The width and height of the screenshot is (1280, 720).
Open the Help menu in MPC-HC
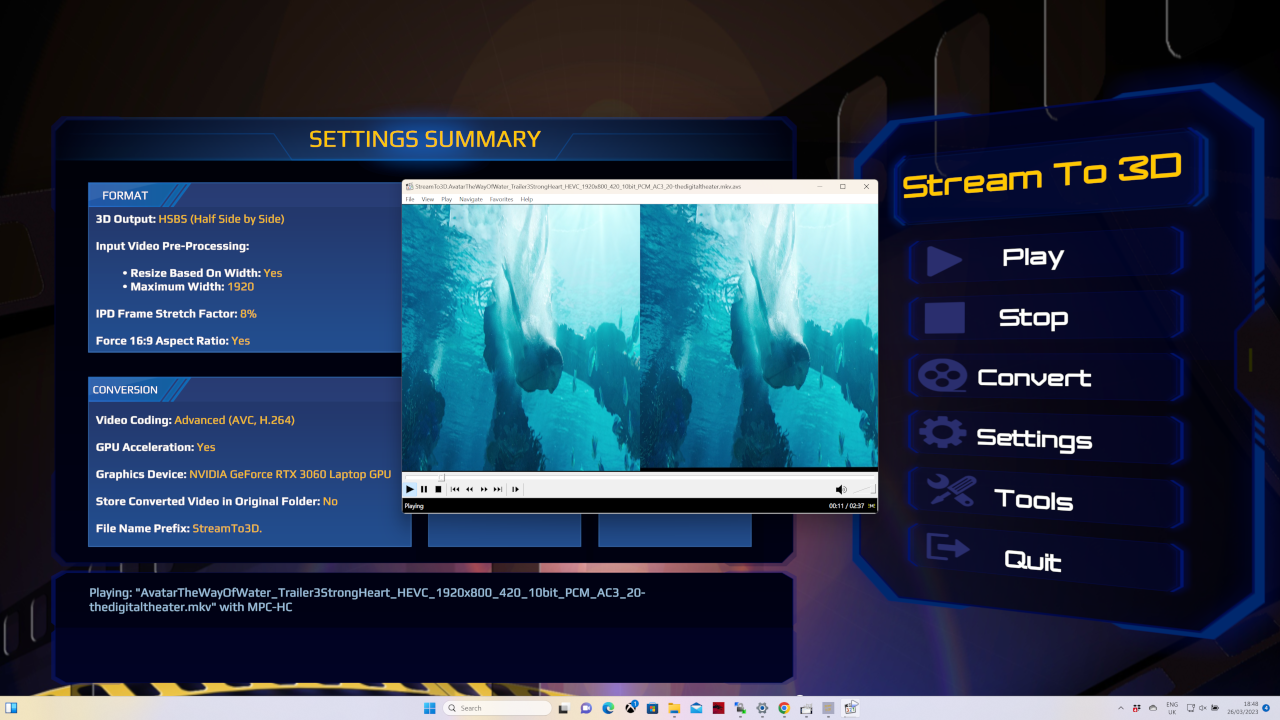tap(527, 199)
